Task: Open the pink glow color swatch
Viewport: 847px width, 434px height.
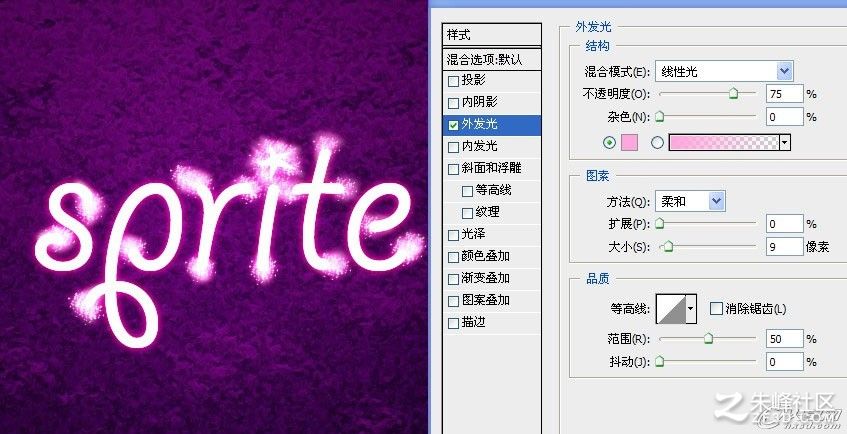Action: [x=629, y=143]
